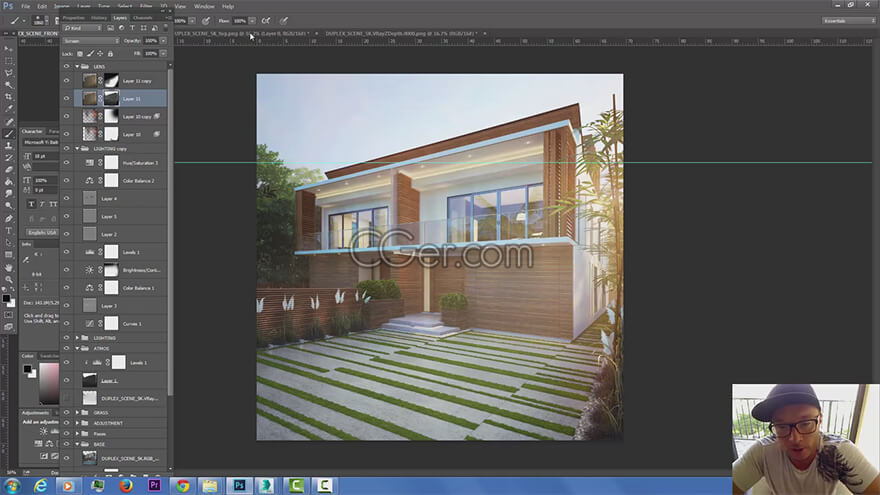This screenshot has width=880, height=495.
Task: Open the File menu
Action: point(25,6)
